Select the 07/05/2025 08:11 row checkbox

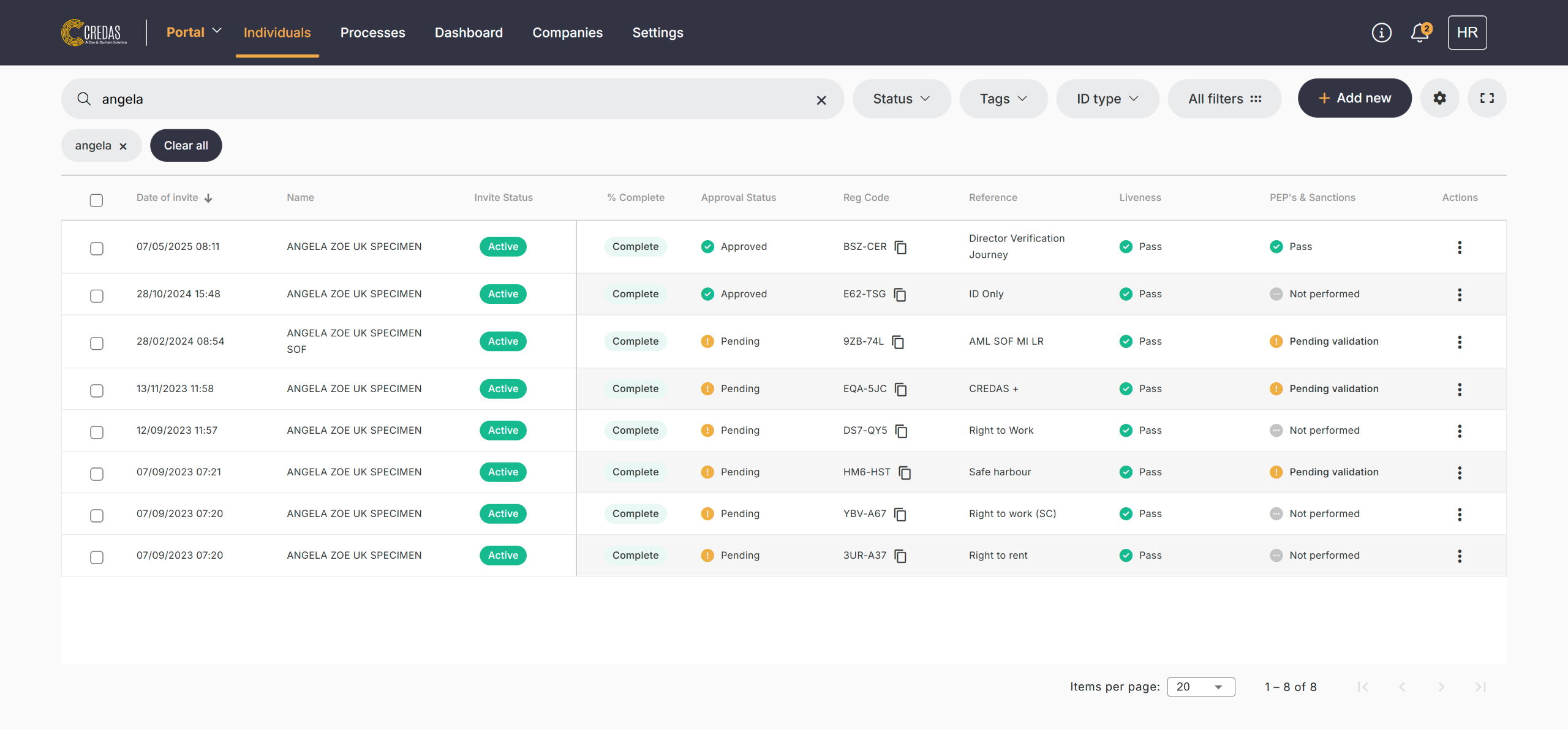point(96,248)
